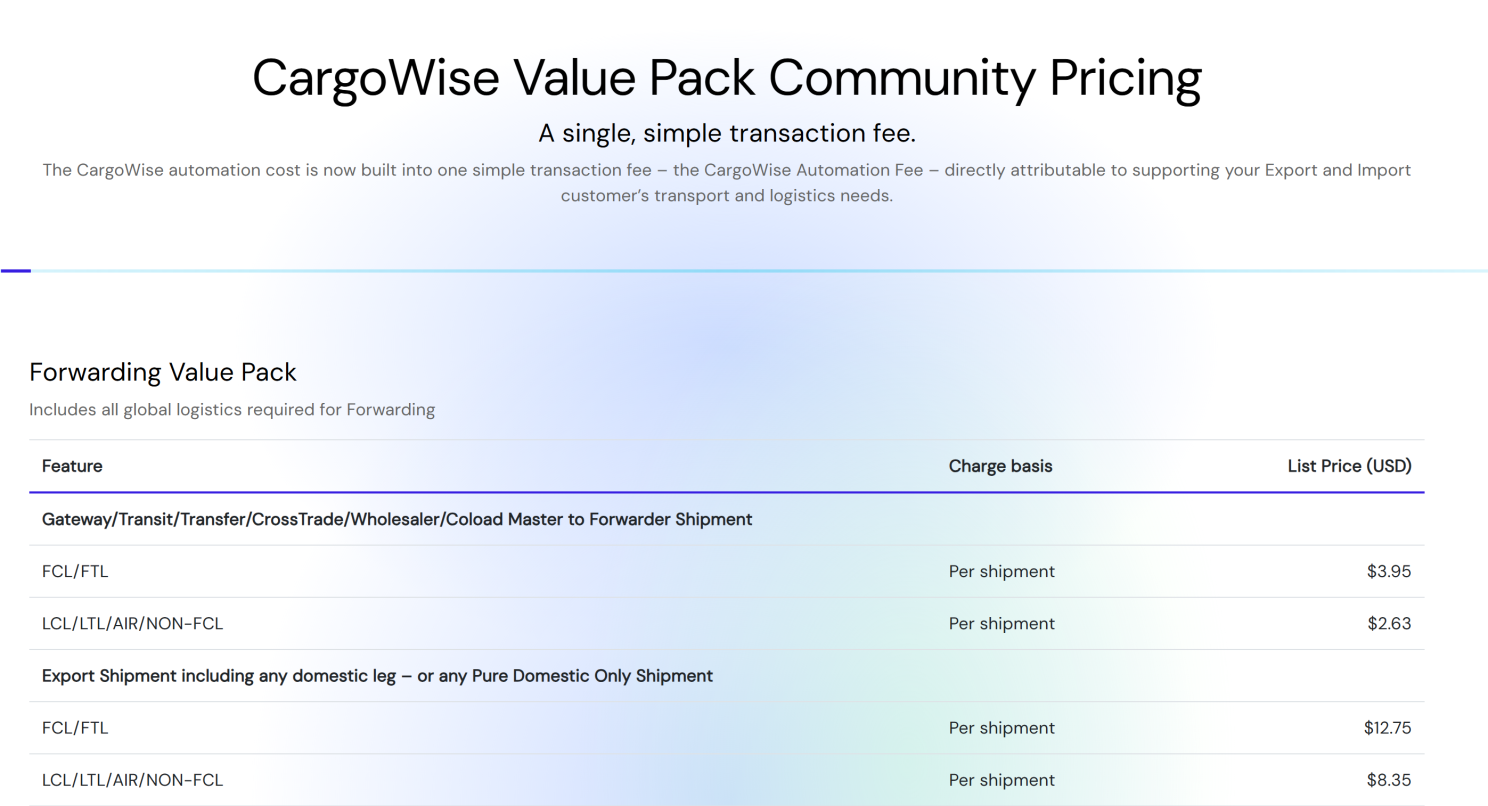Viewport: 1488px width, 806px height.
Task: Select the Gateway/Transit/Transfer section row heading
Action: click(x=397, y=519)
